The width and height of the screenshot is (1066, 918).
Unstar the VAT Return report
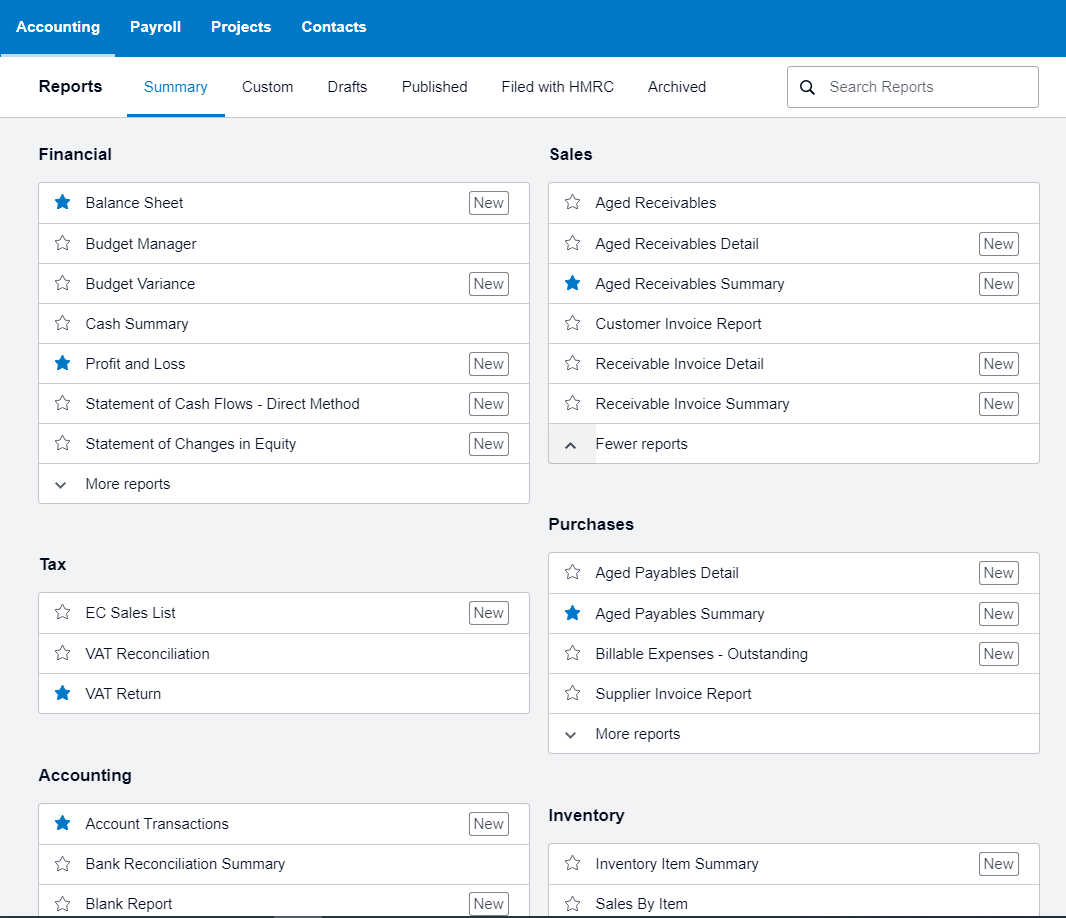click(63, 694)
